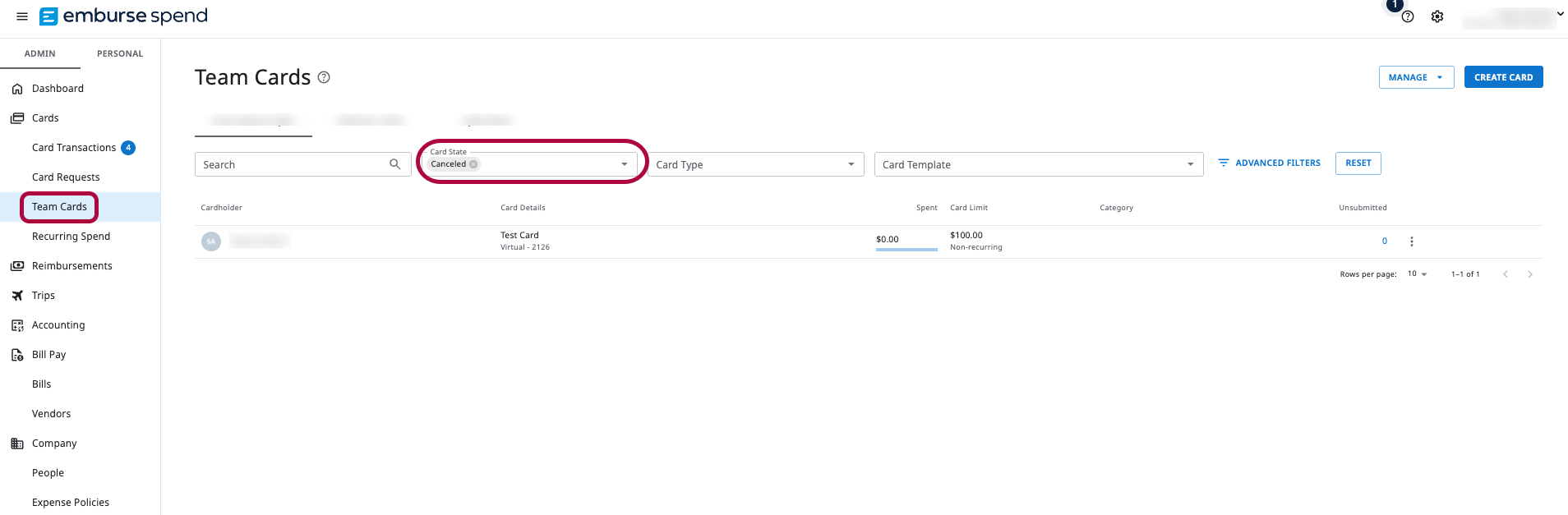Open the Manage dropdown button
Image resolution: width=1568 pixels, height=515 pixels.
click(1416, 77)
